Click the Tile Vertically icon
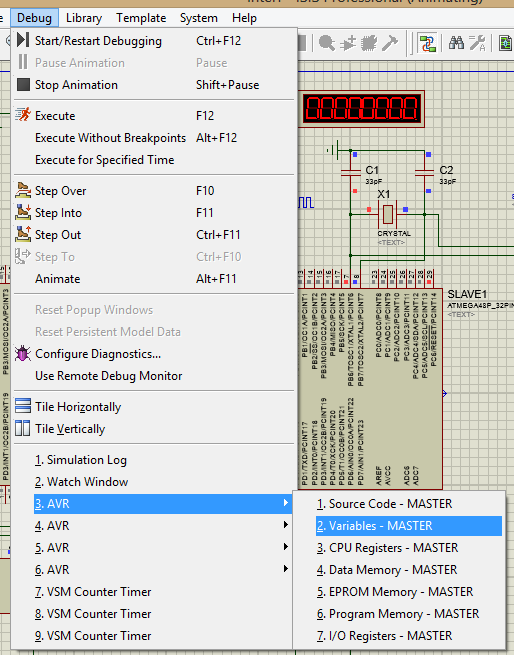514x655 pixels. pos(23,429)
